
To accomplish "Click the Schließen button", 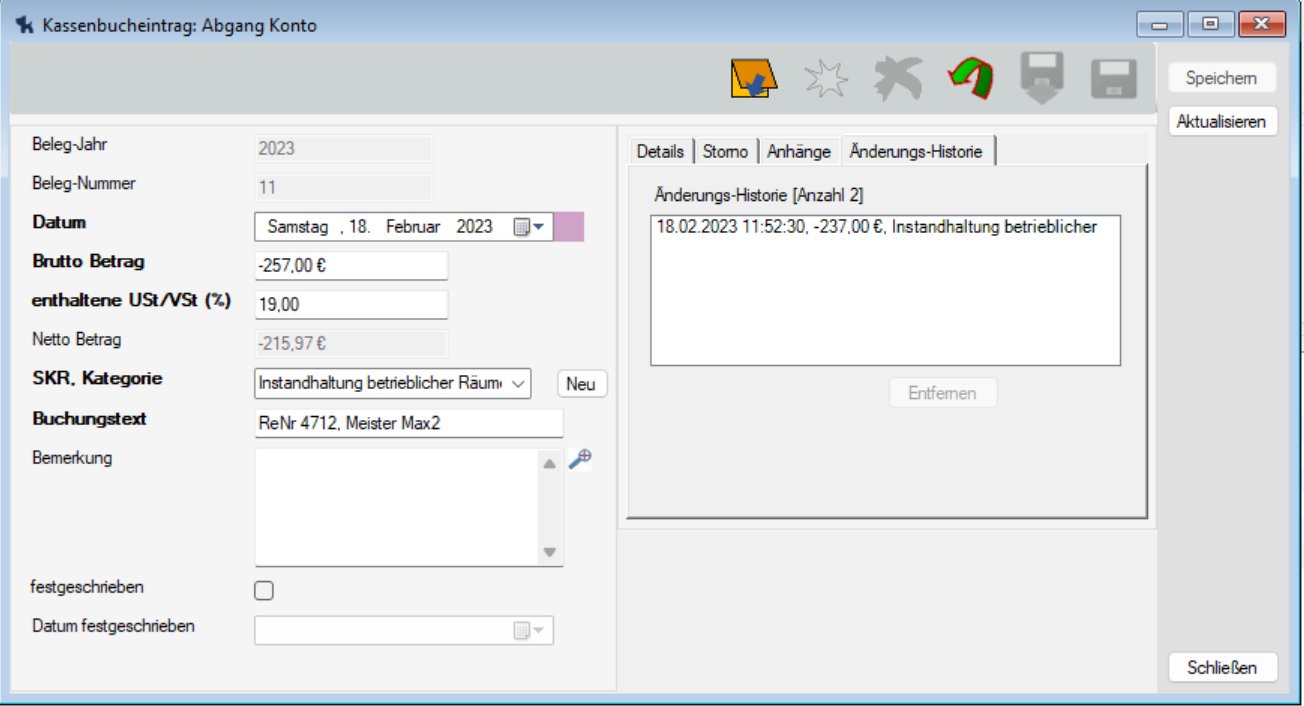I will click(x=1222, y=668).
